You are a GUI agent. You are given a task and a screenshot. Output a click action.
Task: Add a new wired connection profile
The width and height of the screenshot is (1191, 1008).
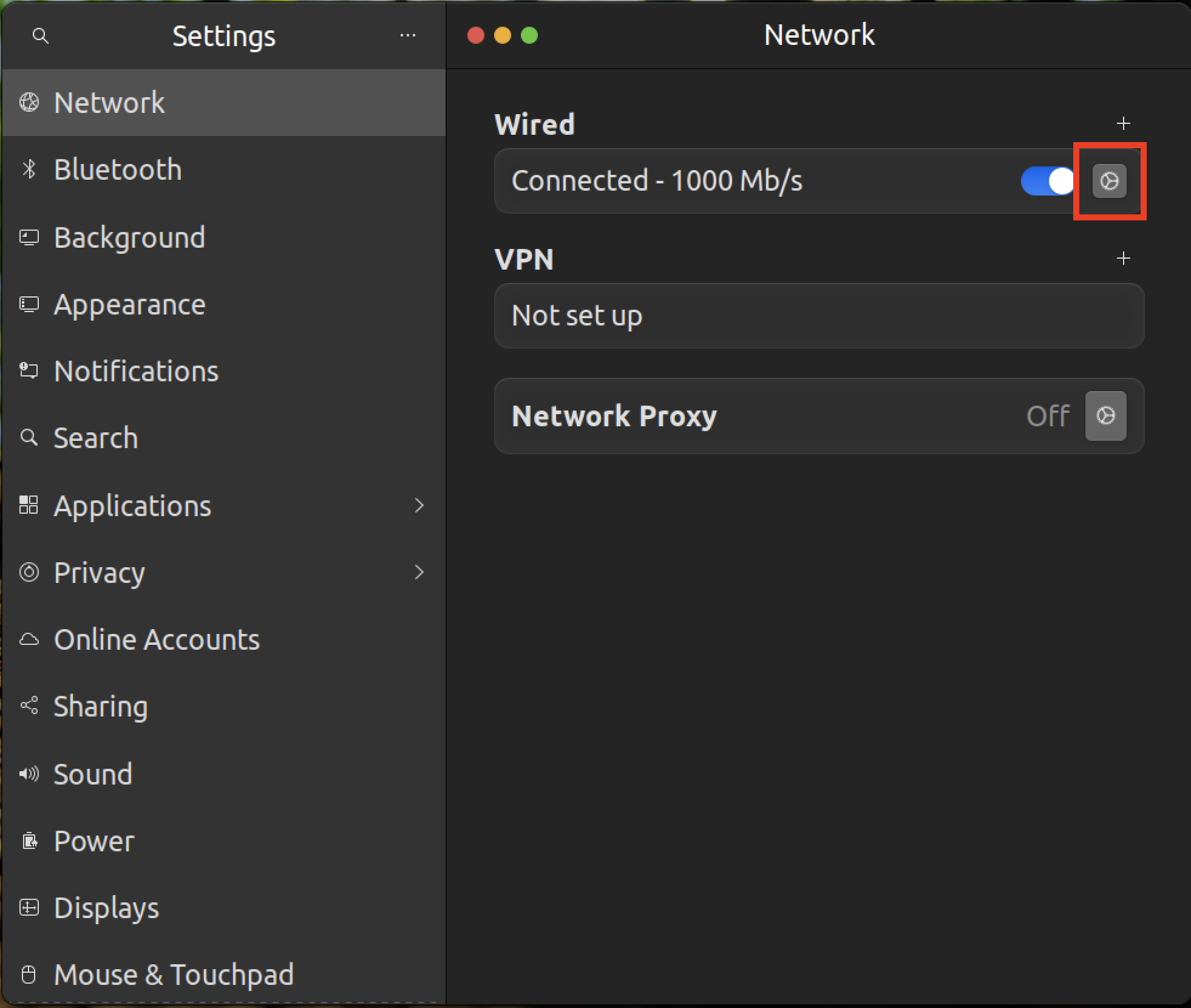pos(1123,124)
